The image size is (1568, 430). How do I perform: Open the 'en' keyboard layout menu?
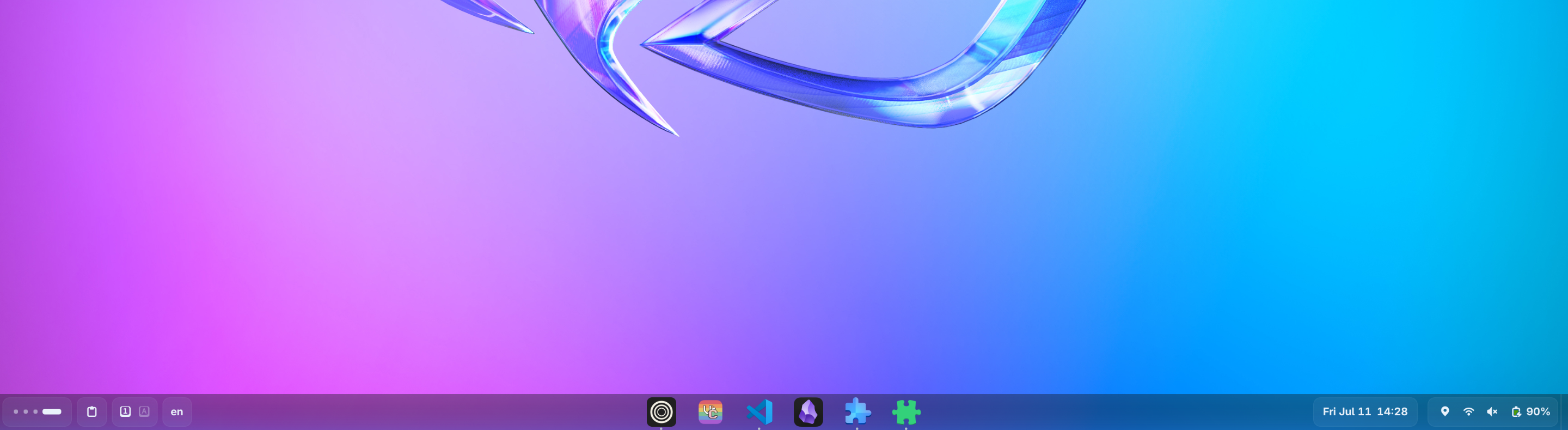point(177,411)
